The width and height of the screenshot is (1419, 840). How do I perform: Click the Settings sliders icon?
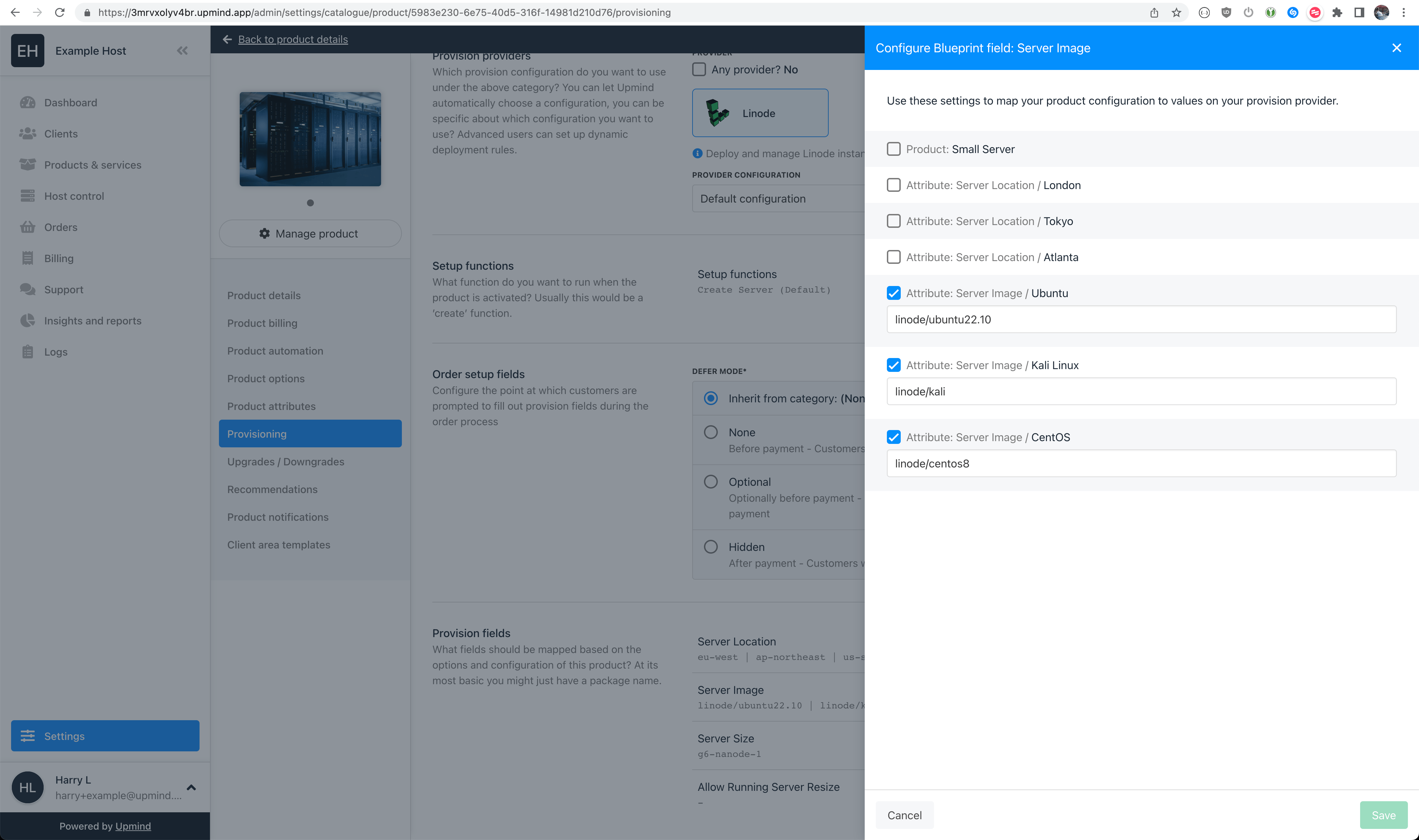(27, 736)
